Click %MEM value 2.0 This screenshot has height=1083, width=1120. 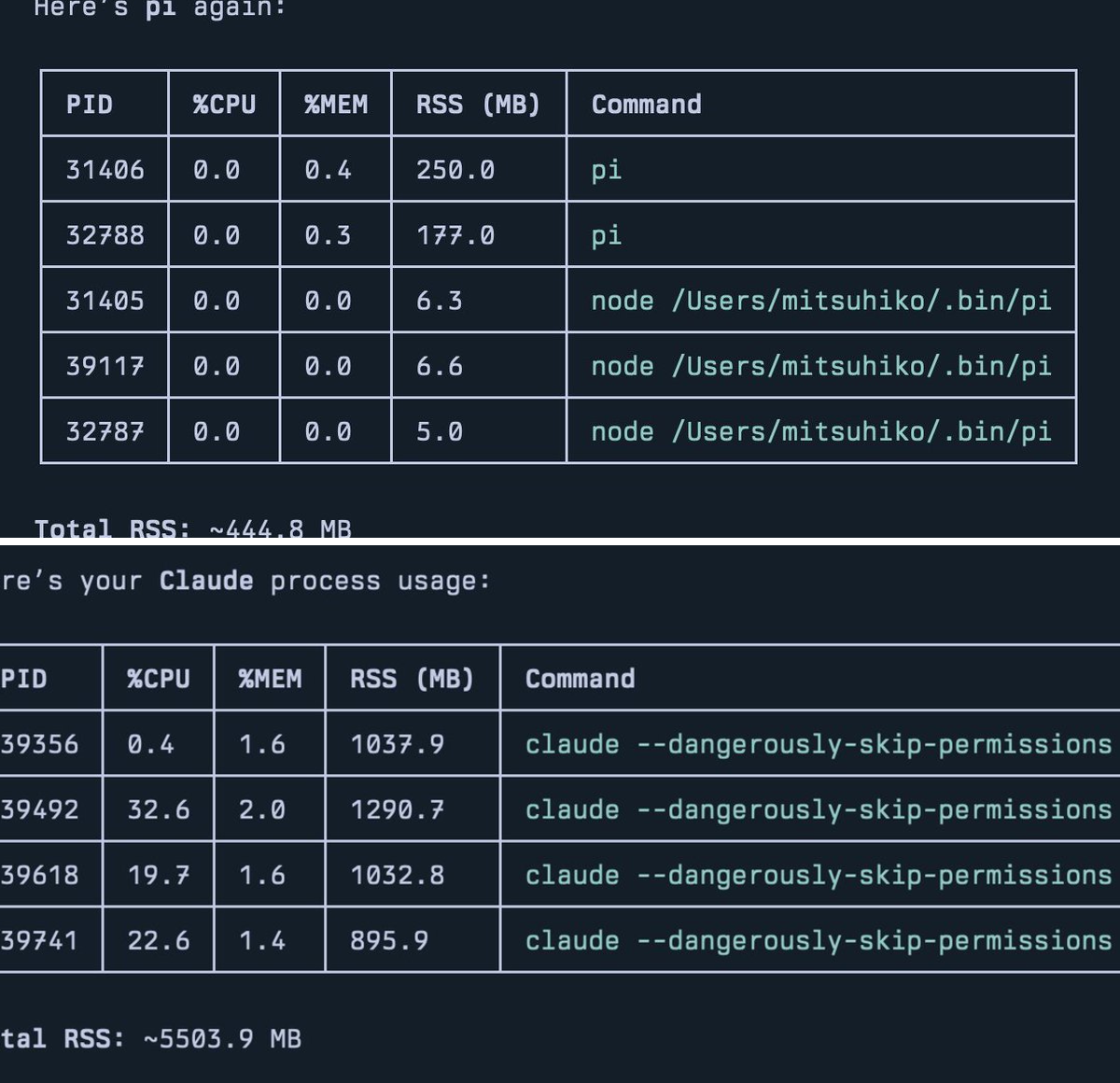261,809
